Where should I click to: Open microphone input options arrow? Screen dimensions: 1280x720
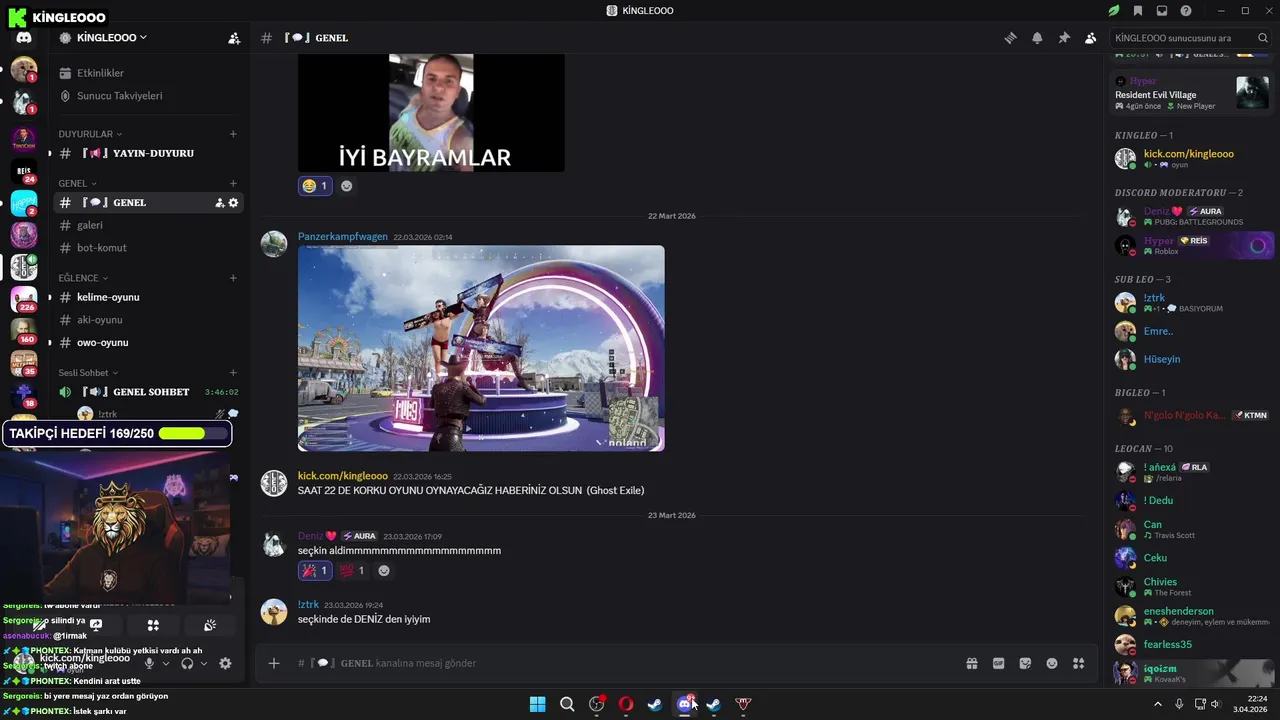click(166, 663)
